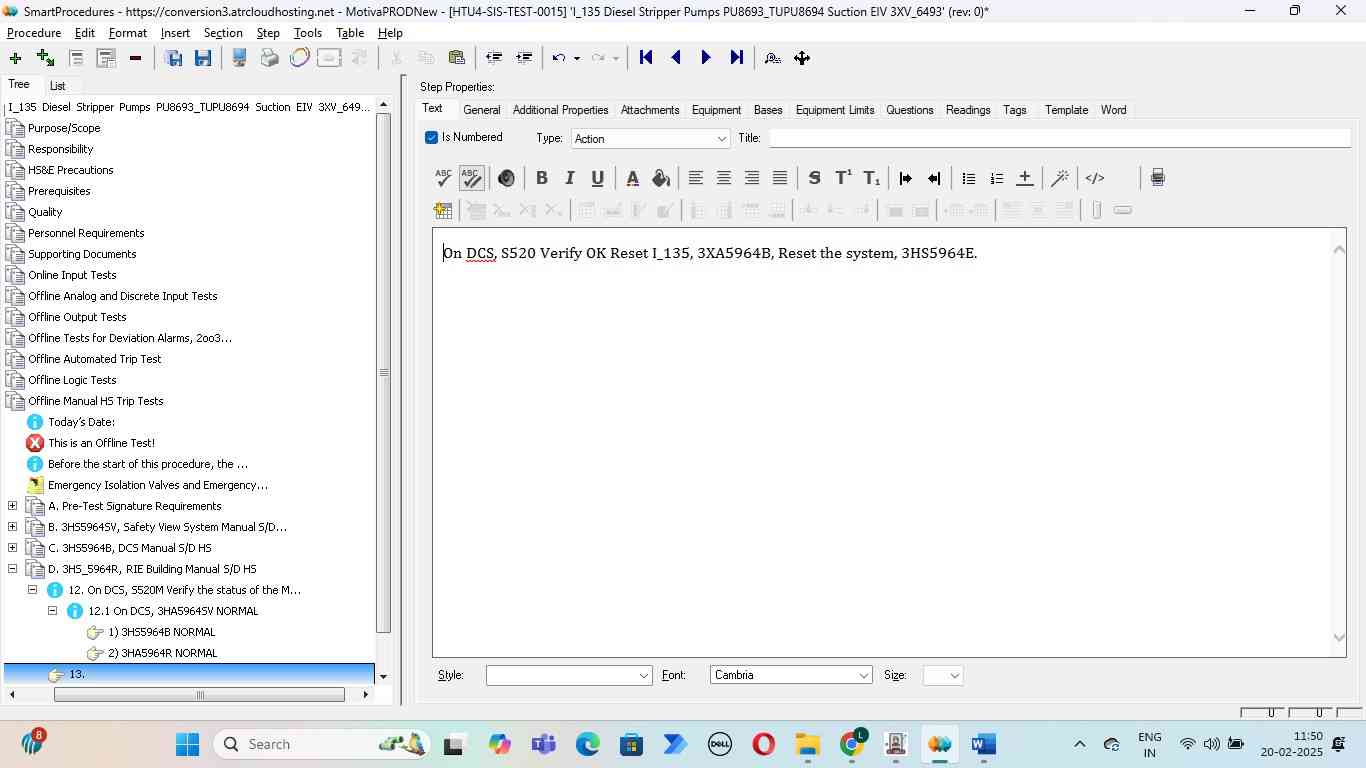This screenshot has height=768, width=1366.
Task: Open Microsoft Word from taskbar
Action: pyautogui.click(x=984, y=744)
